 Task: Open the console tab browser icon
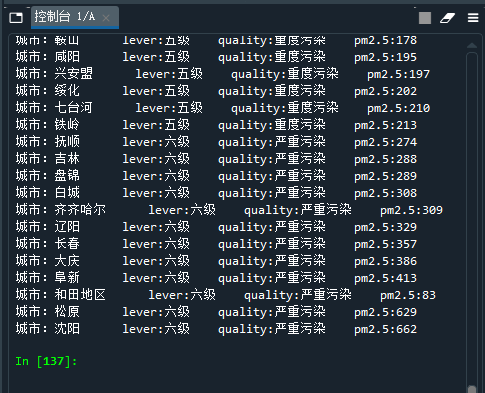(16, 17)
